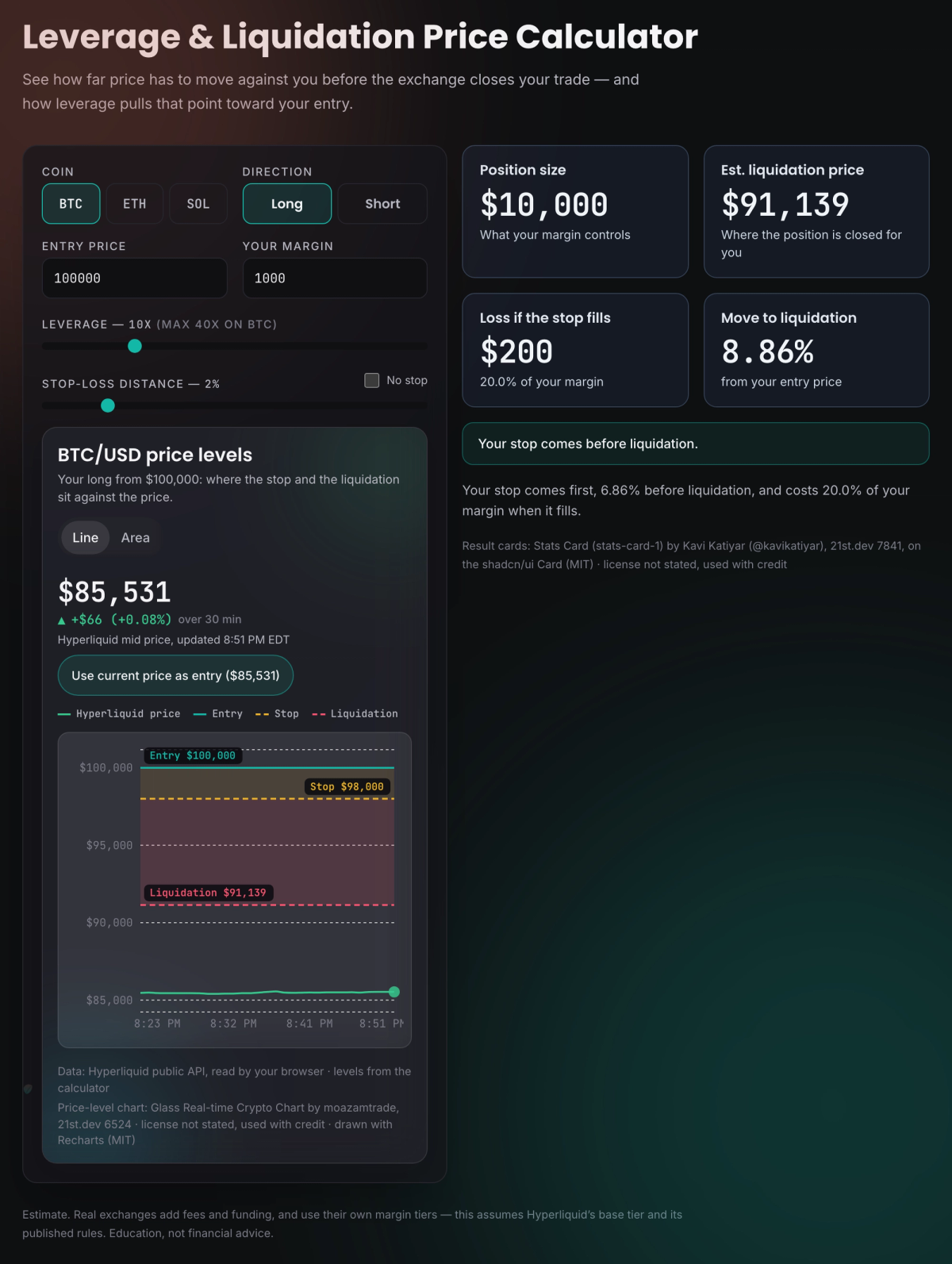Image resolution: width=952 pixels, height=1264 pixels.
Task: Click the leverage slider handle
Action: [x=135, y=346]
